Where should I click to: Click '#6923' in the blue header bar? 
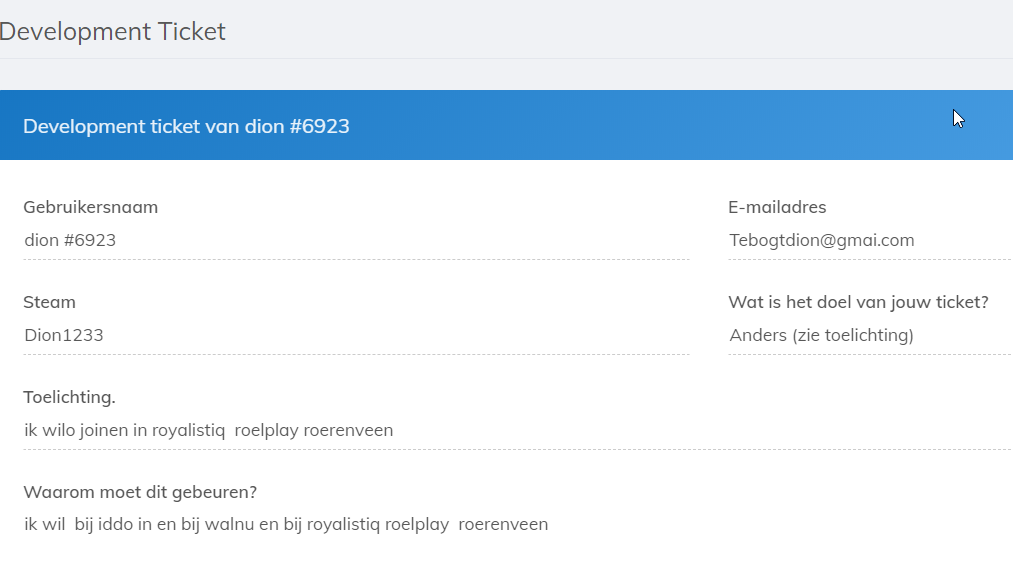[x=320, y=126]
